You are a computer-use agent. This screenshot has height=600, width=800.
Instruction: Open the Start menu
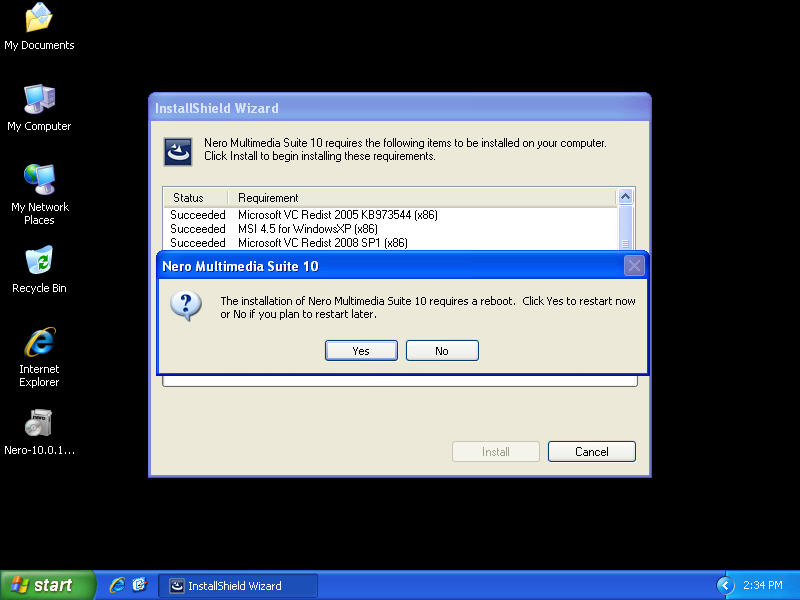(x=48, y=585)
